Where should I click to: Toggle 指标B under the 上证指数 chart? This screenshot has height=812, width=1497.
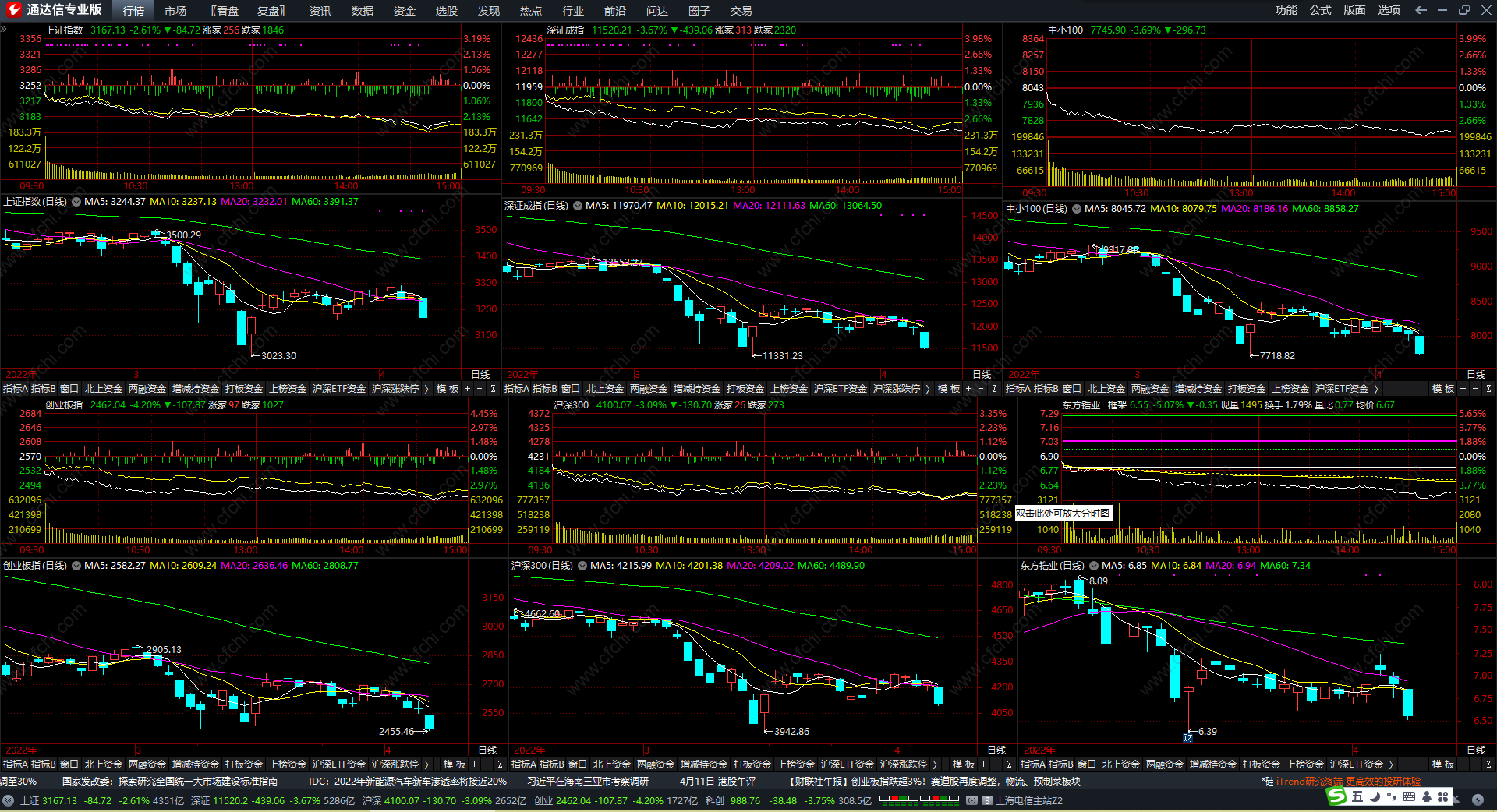point(43,388)
